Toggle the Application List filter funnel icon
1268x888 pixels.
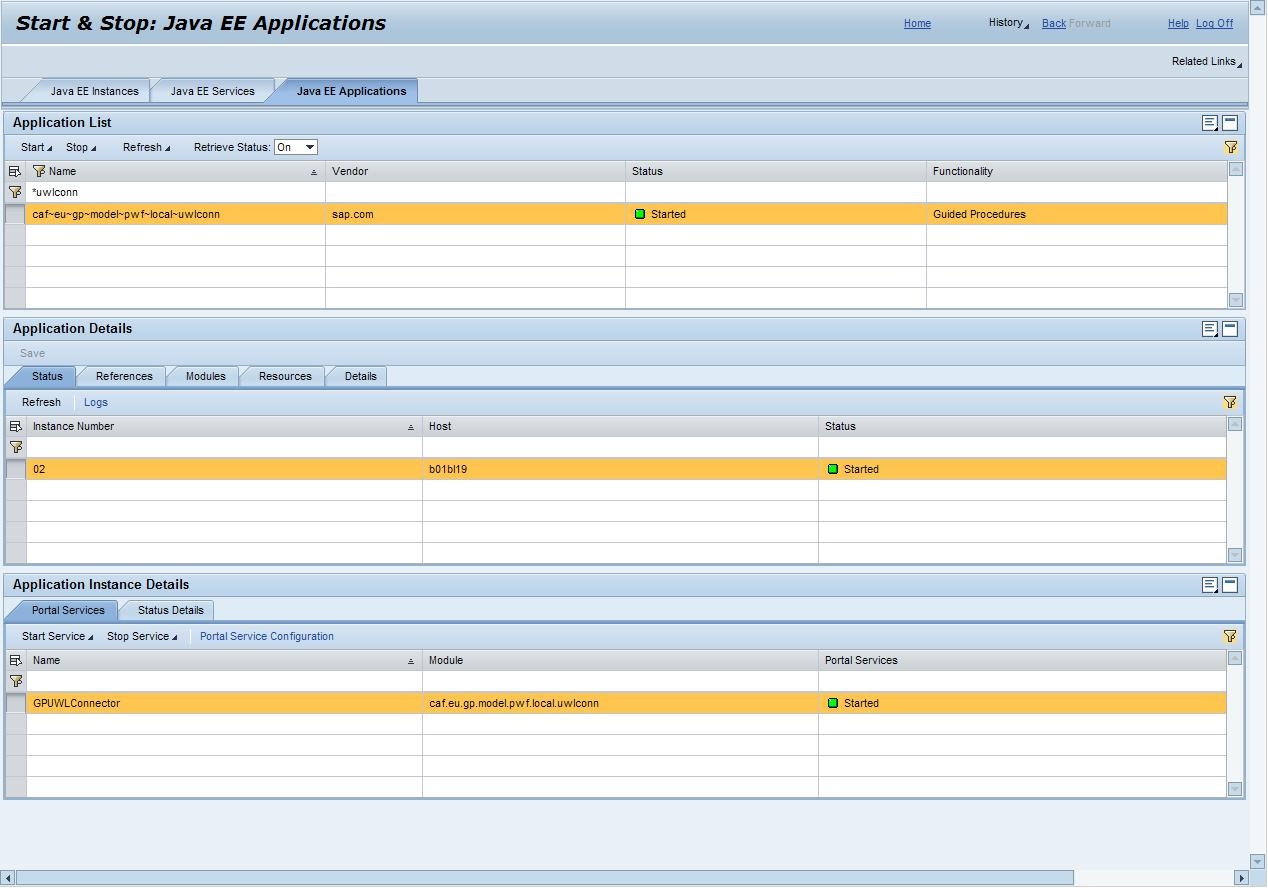(1231, 147)
